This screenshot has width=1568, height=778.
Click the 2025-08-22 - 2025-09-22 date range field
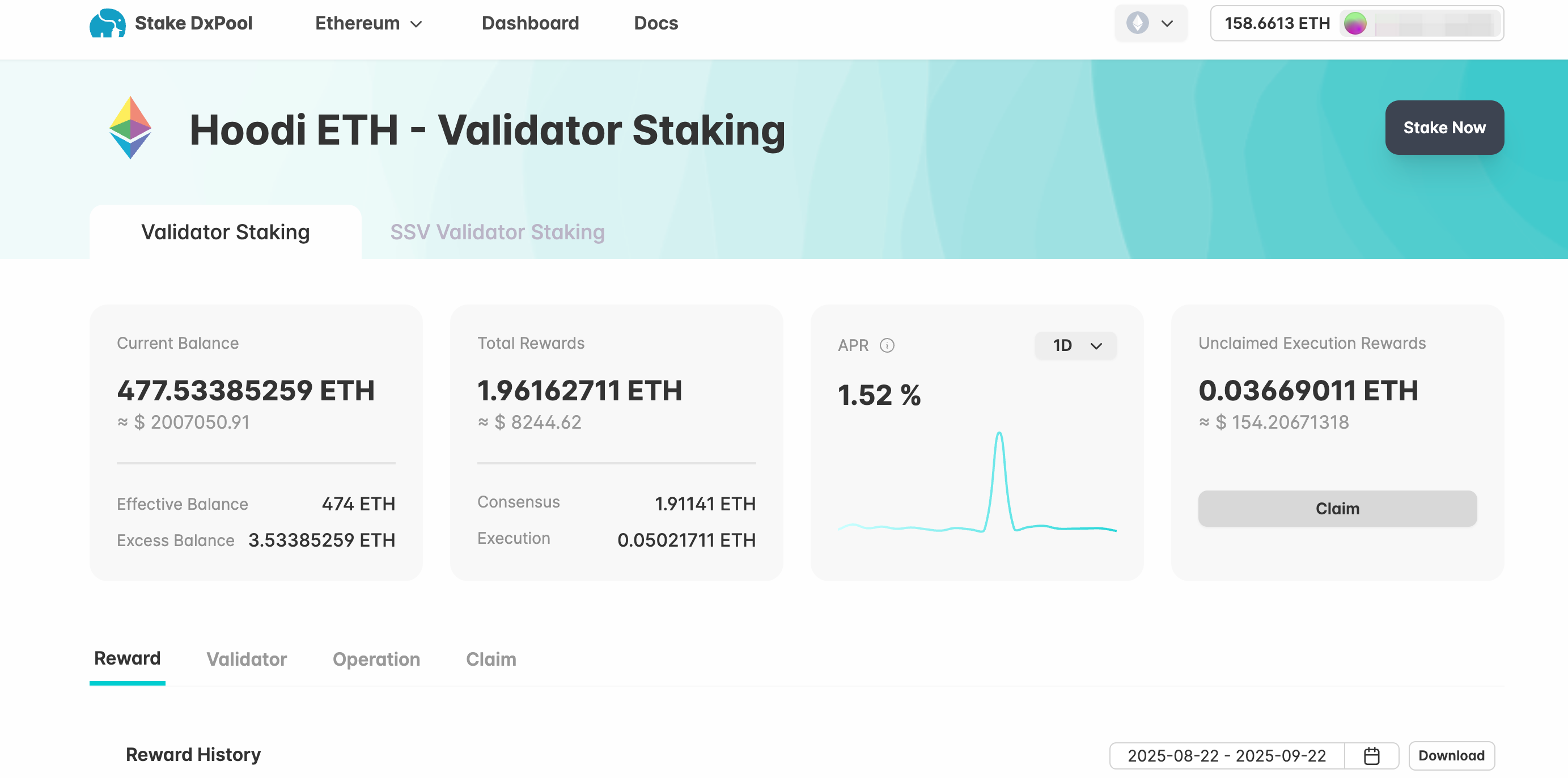pos(1227,755)
